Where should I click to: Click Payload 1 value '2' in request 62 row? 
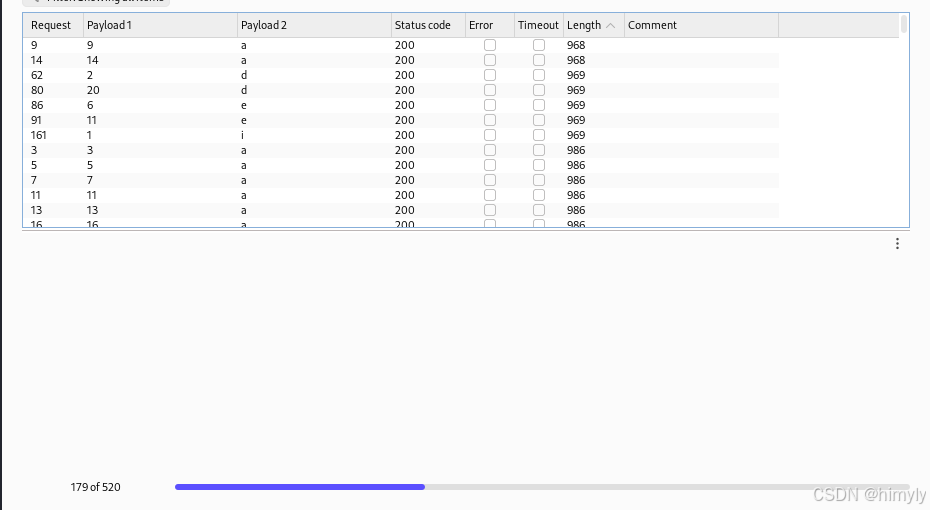[x=90, y=75]
